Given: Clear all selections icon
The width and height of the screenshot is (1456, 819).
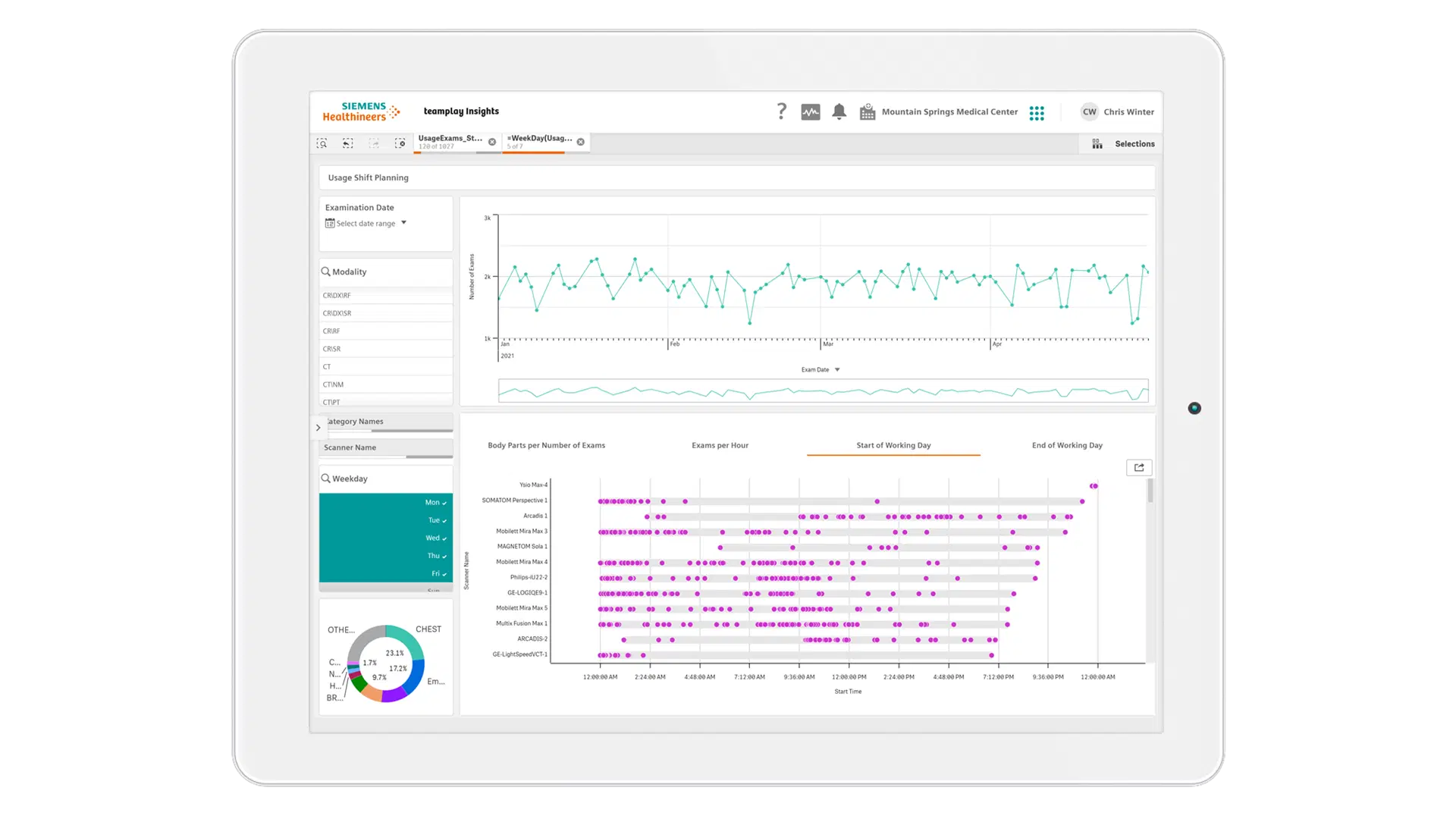Looking at the screenshot, I should coord(400,143).
